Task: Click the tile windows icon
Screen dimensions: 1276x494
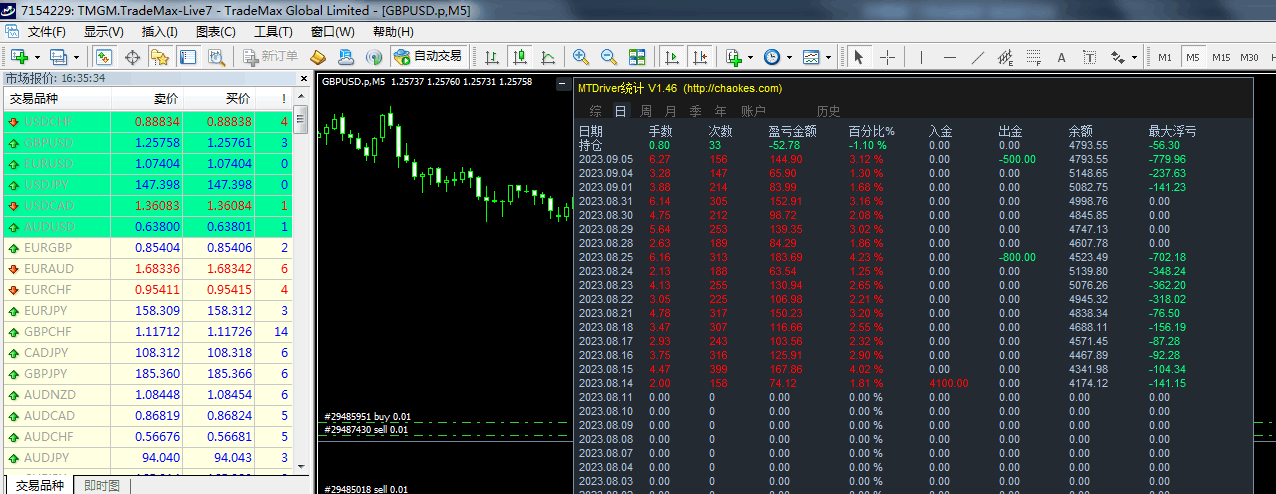Action: (x=637, y=57)
